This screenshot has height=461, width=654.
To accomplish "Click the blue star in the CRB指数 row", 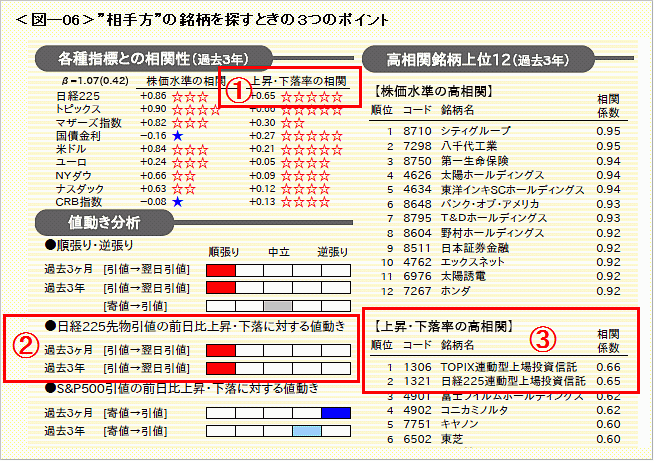I will 178,202.
